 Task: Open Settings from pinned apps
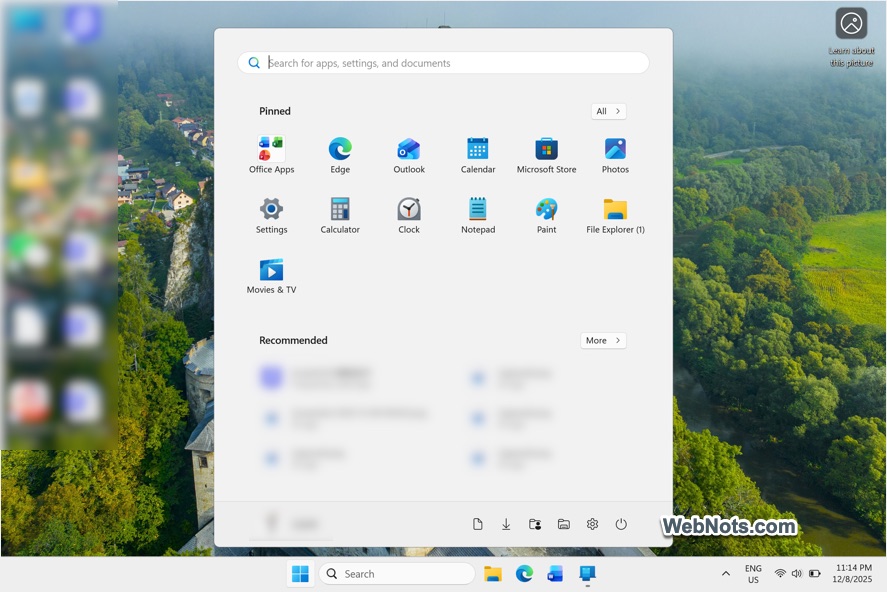click(x=272, y=215)
